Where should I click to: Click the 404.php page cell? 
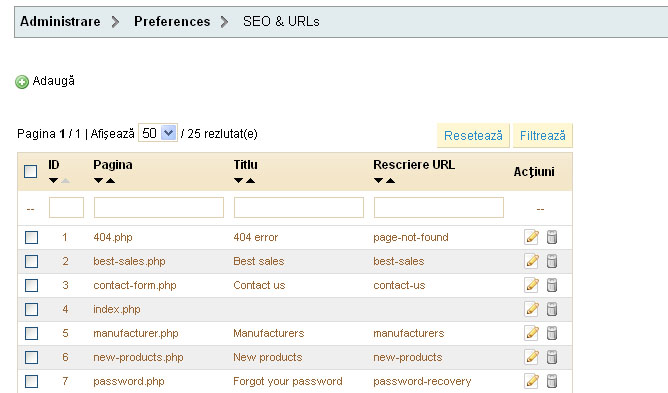coord(113,237)
